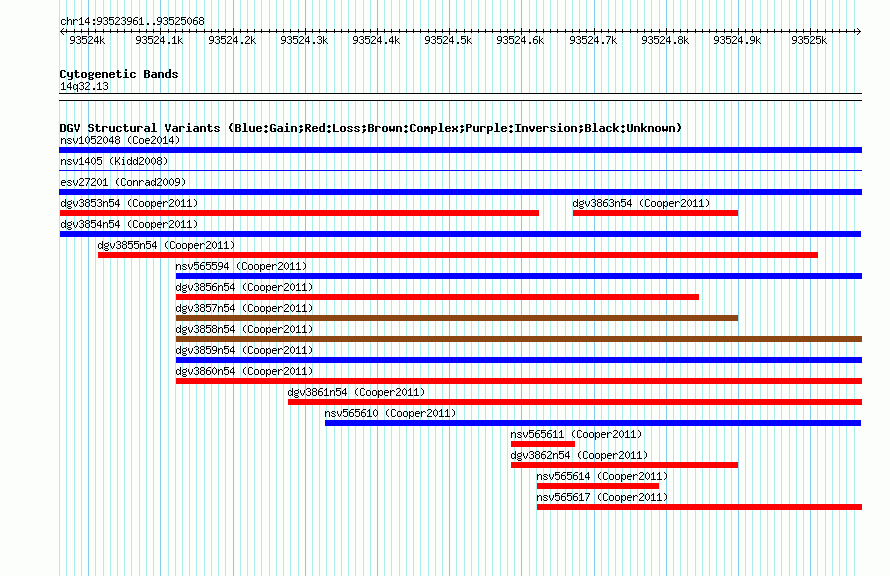
Task: Click the ruler's left arrowhead
Action: click(x=62, y=32)
